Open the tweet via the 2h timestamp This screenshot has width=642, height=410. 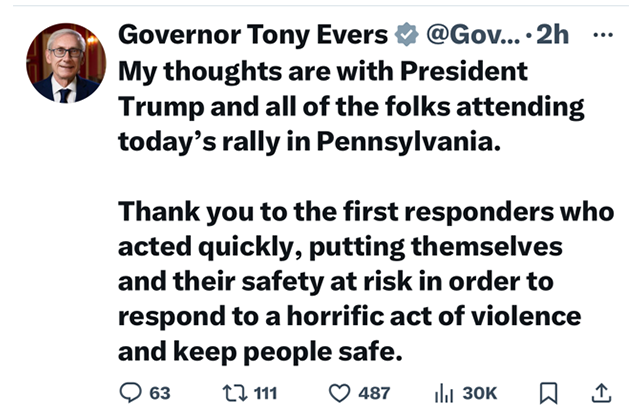coord(553,37)
